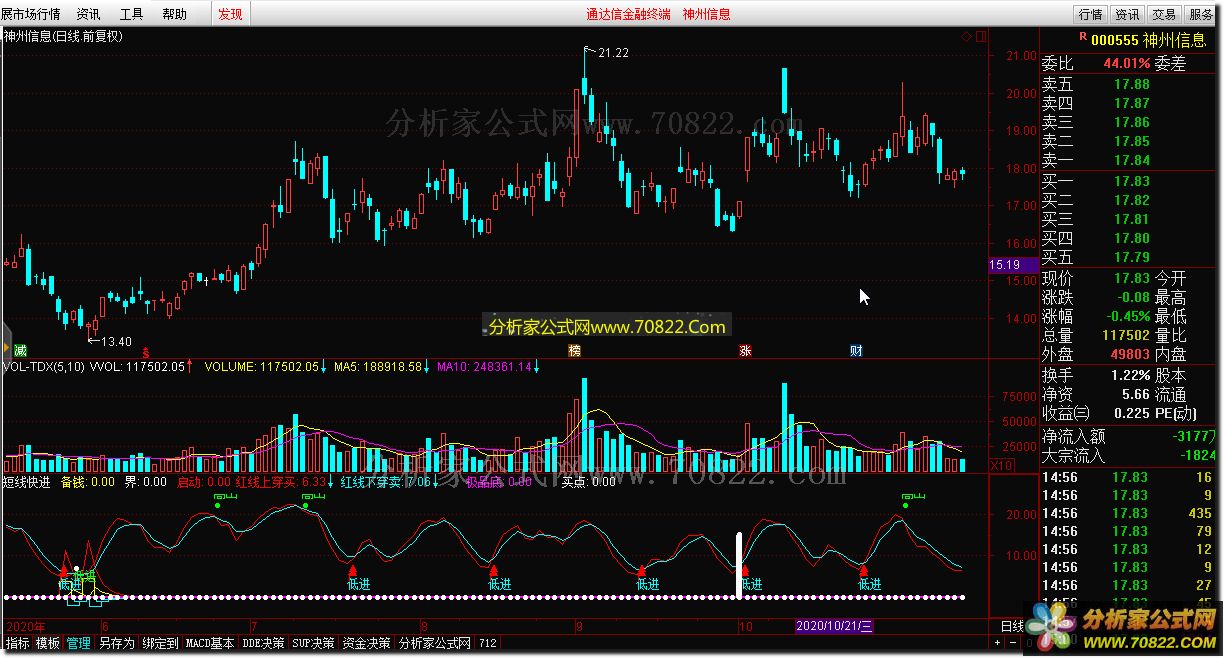
Task: Click the 减 info marker on the chart
Action: (20, 350)
